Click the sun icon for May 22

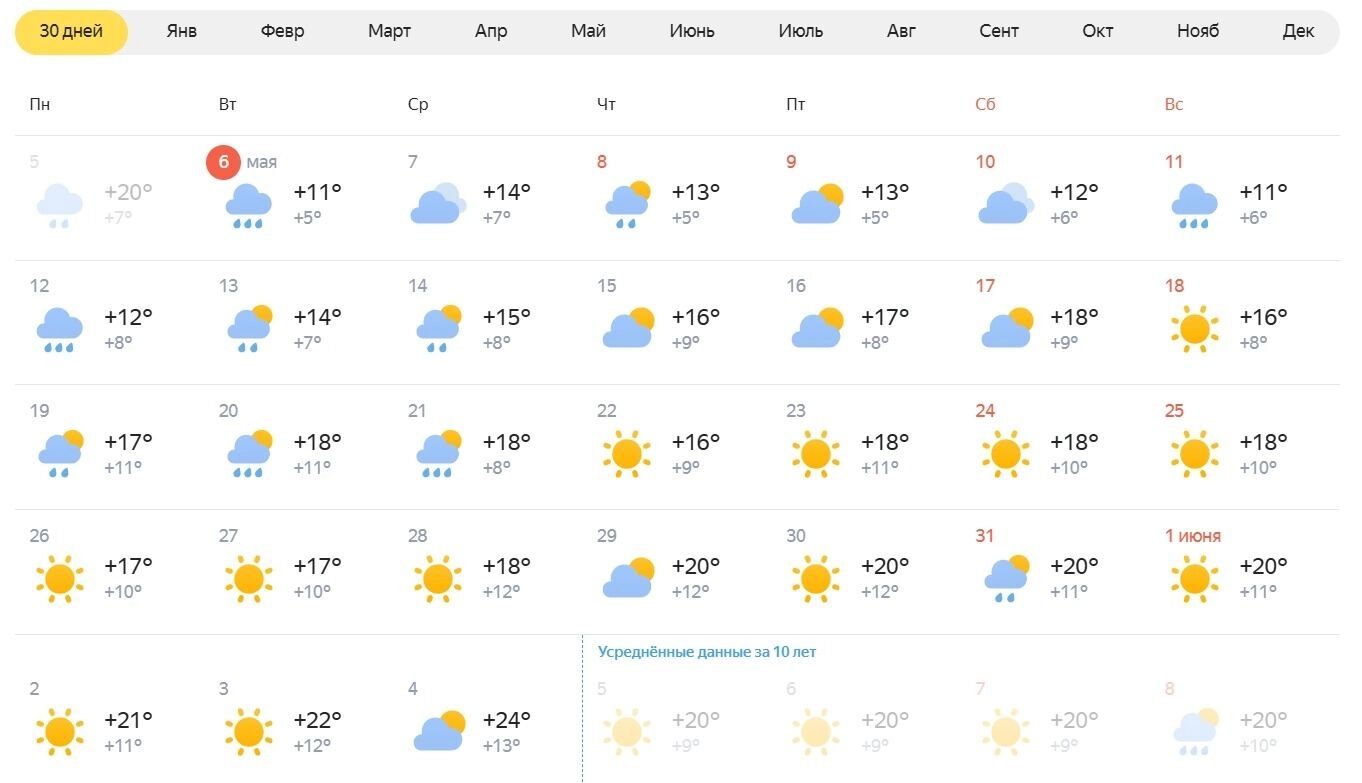click(x=627, y=454)
